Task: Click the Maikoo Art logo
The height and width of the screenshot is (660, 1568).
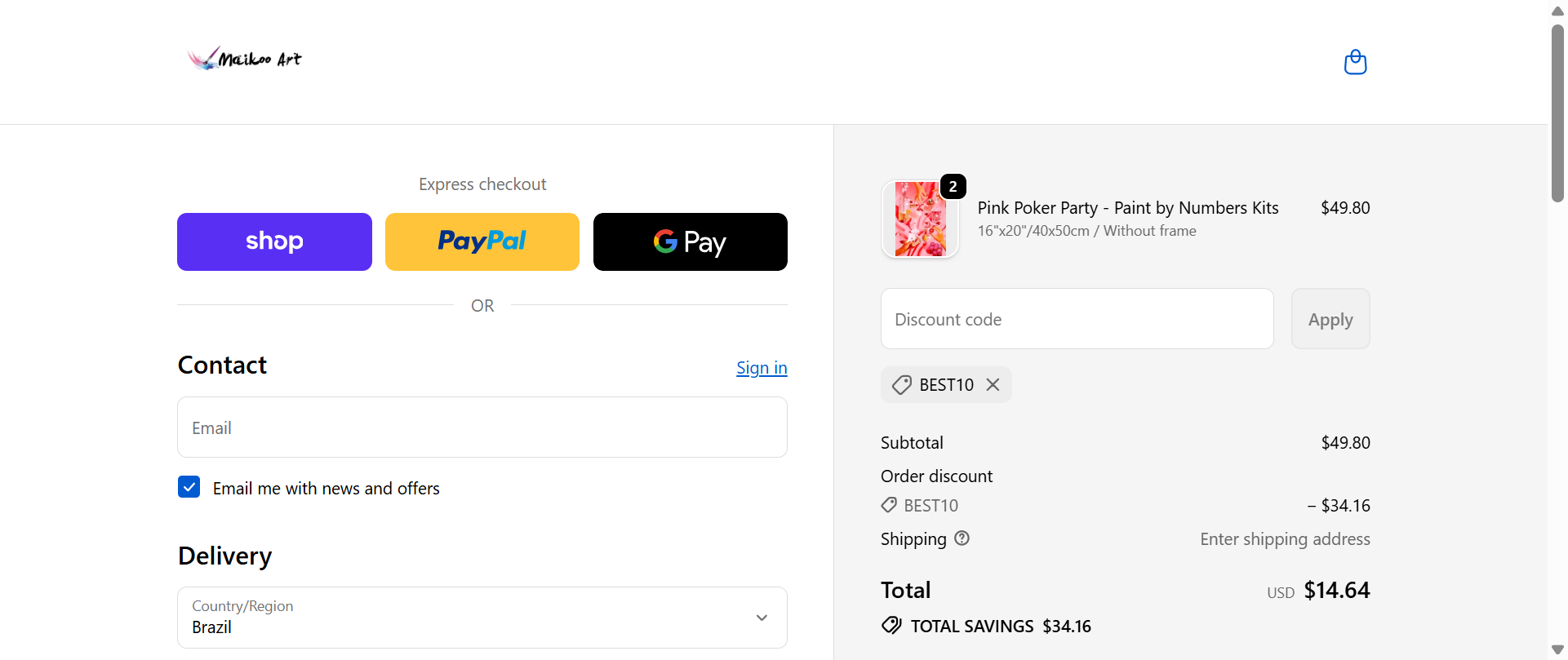Action: click(x=244, y=59)
